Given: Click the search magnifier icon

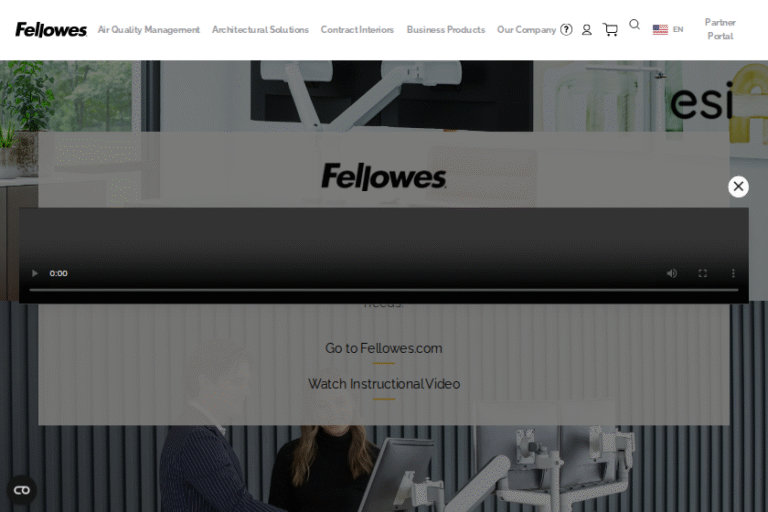Looking at the screenshot, I should tap(634, 24).
